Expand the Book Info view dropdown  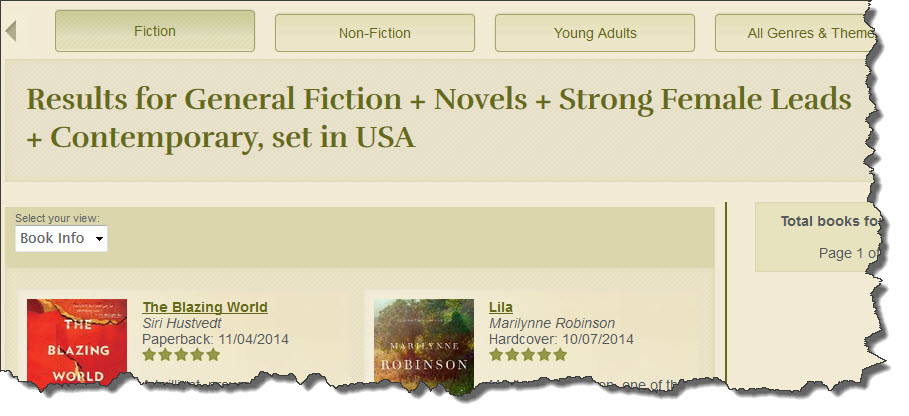click(62, 239)
